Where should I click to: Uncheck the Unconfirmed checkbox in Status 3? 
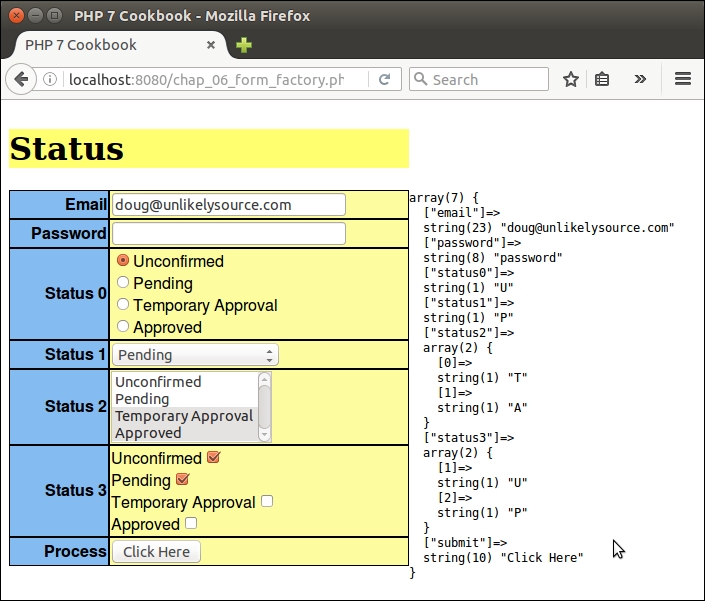coord(212,458)
